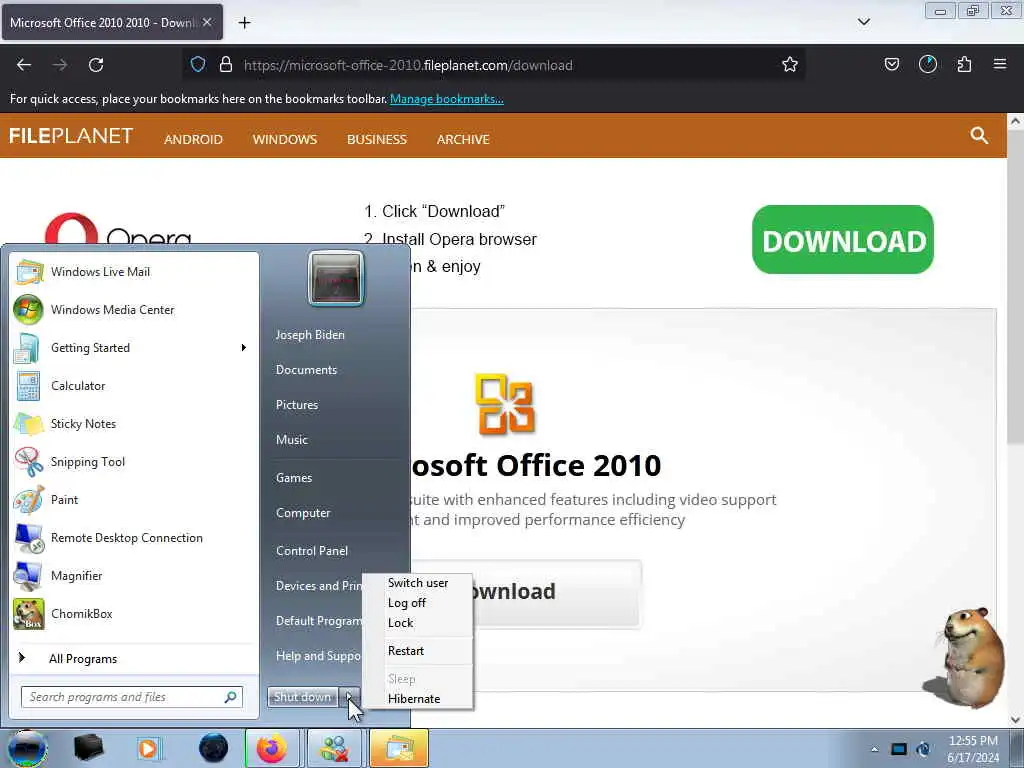
Task: Open Music library
Action: [x=292, y=440]
